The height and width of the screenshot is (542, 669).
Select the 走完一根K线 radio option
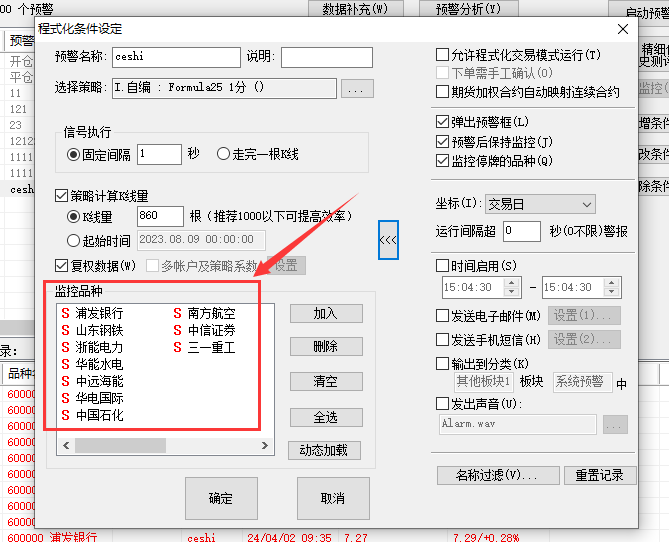coord(223,154)
